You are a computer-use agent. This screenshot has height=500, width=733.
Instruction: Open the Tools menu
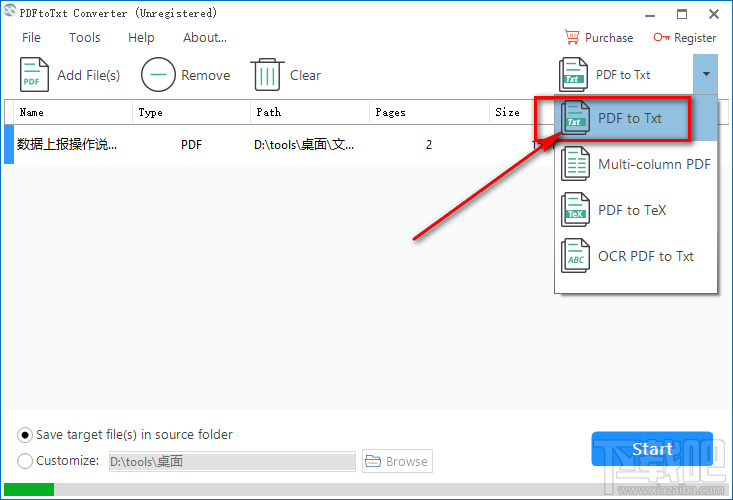pyautogui.click(x=85, y=37)
